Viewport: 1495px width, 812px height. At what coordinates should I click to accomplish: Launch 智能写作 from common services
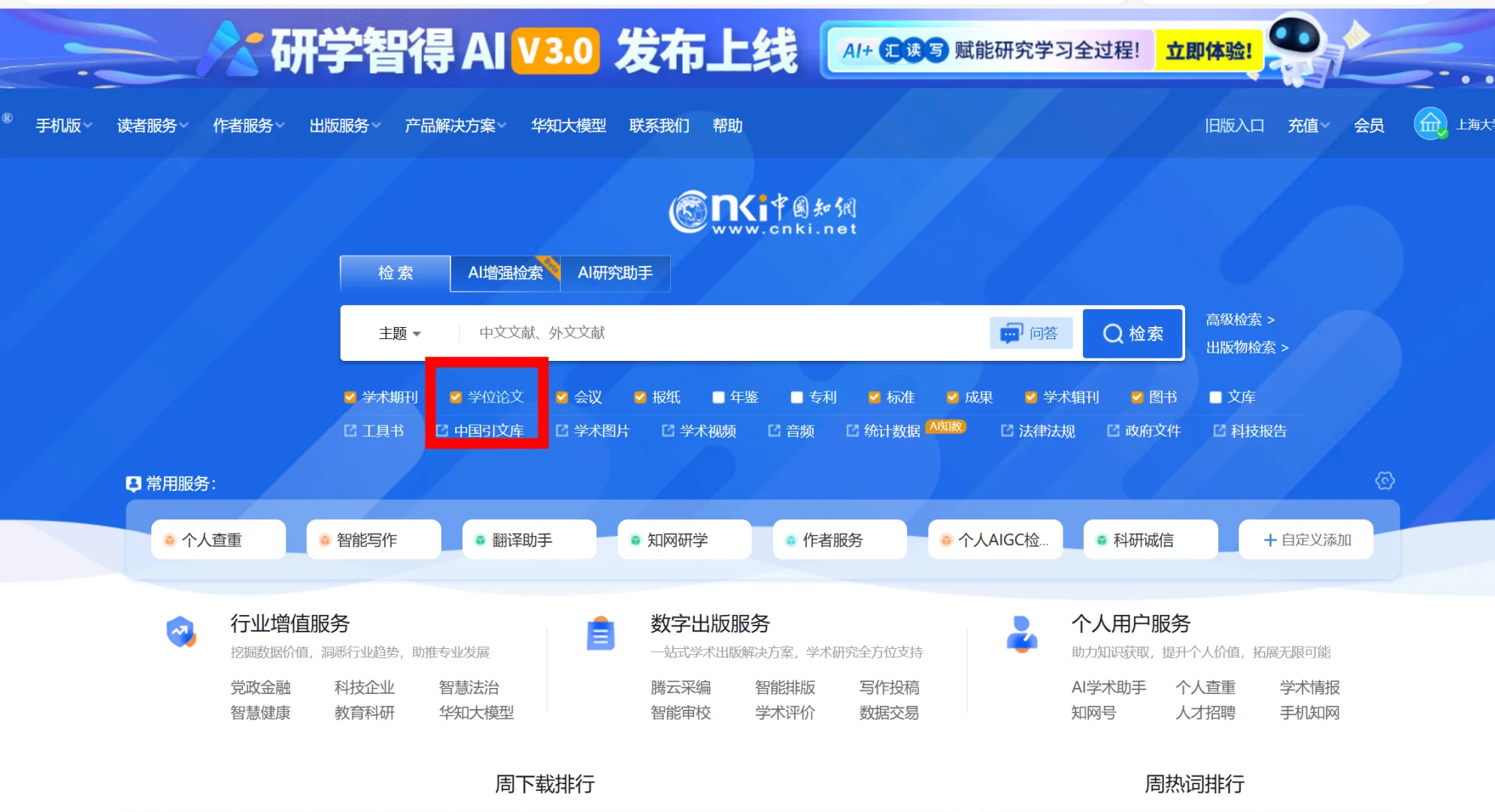(373, 539)
